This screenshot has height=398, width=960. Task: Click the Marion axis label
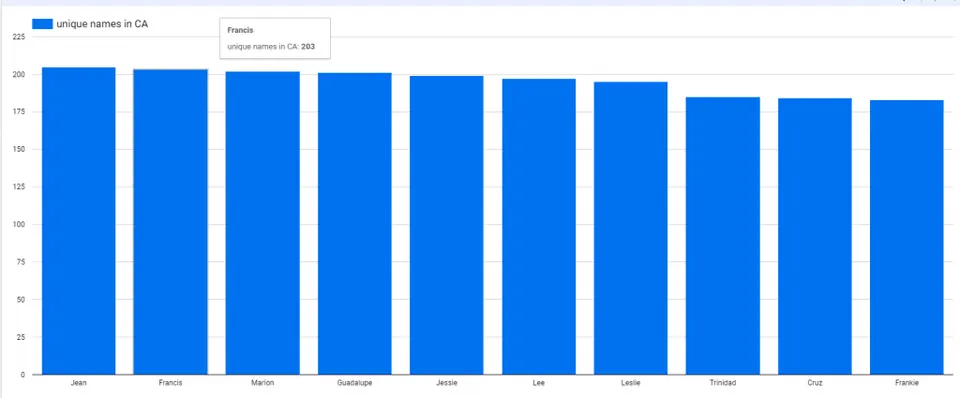263,383
